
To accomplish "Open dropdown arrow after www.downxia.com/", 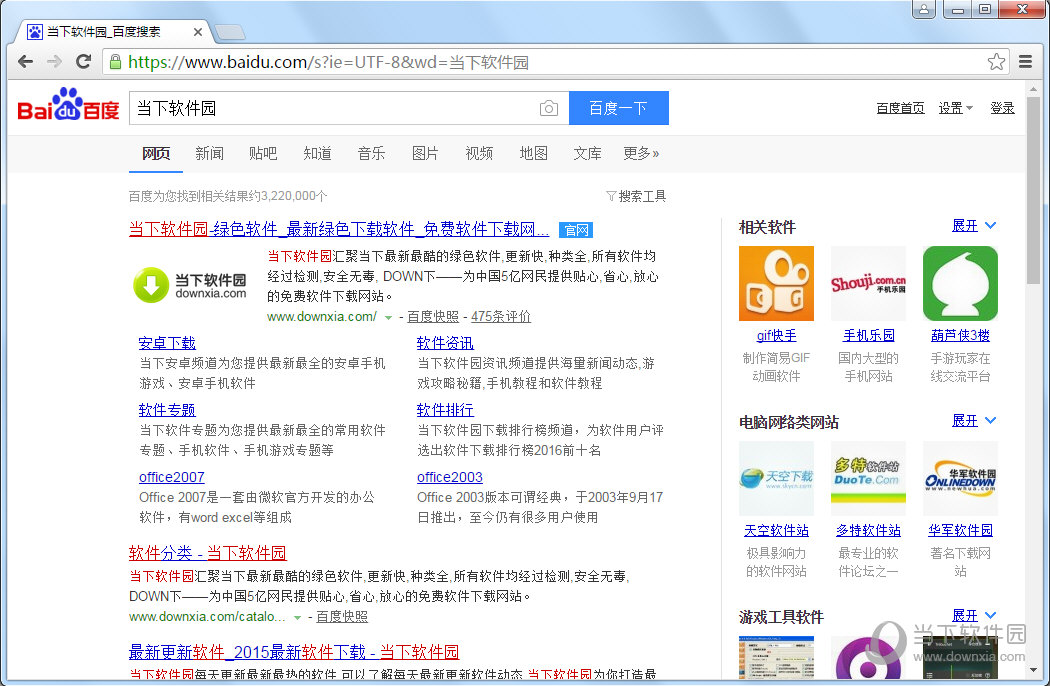I will coord(388,318).
